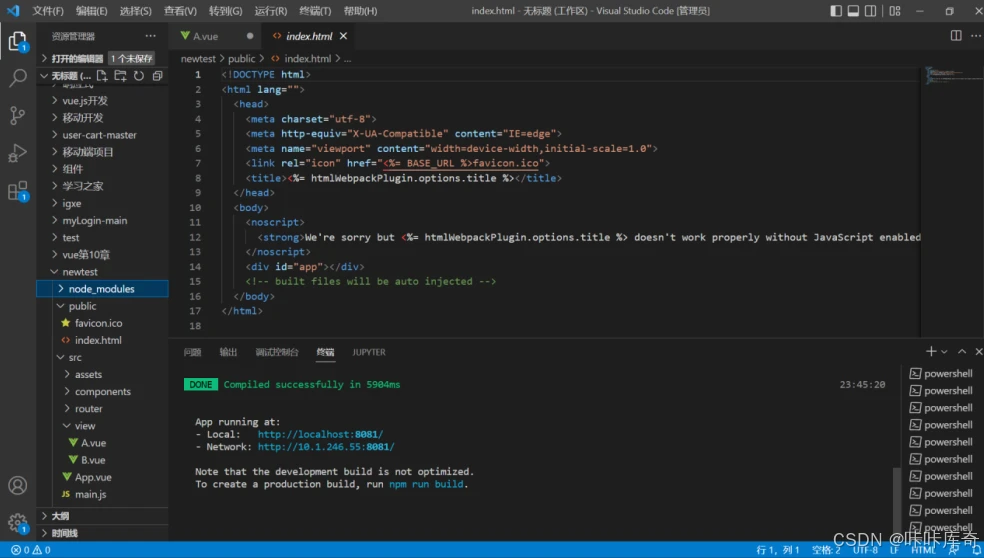Open the 文件(F) menu

pos(48,11)
